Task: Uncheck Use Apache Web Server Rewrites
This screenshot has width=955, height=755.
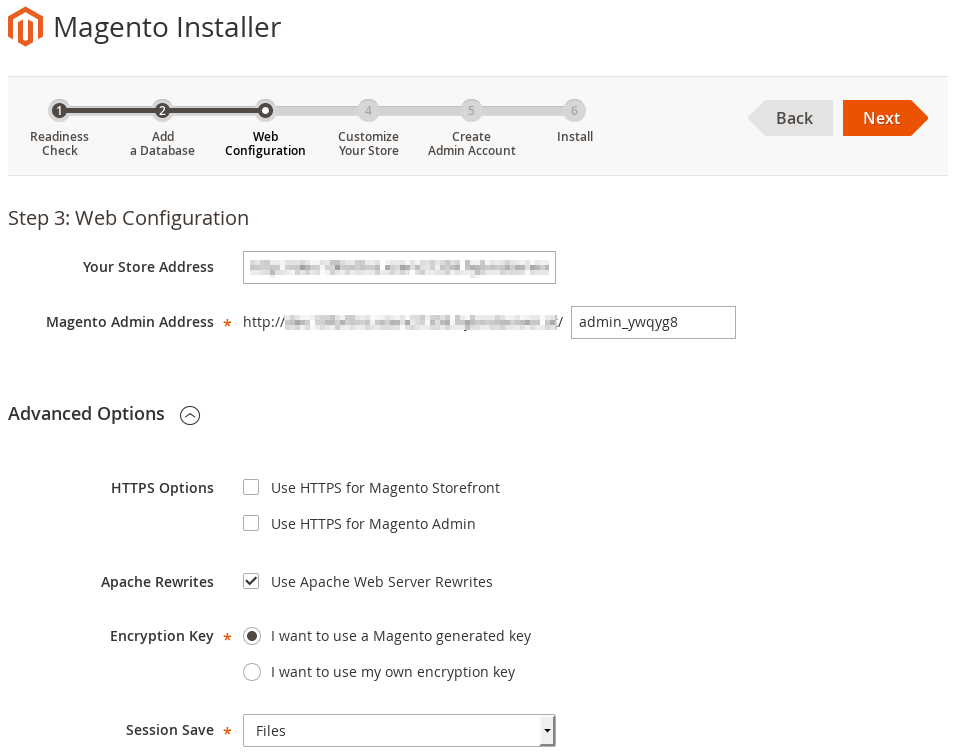Action: (251, 581)
